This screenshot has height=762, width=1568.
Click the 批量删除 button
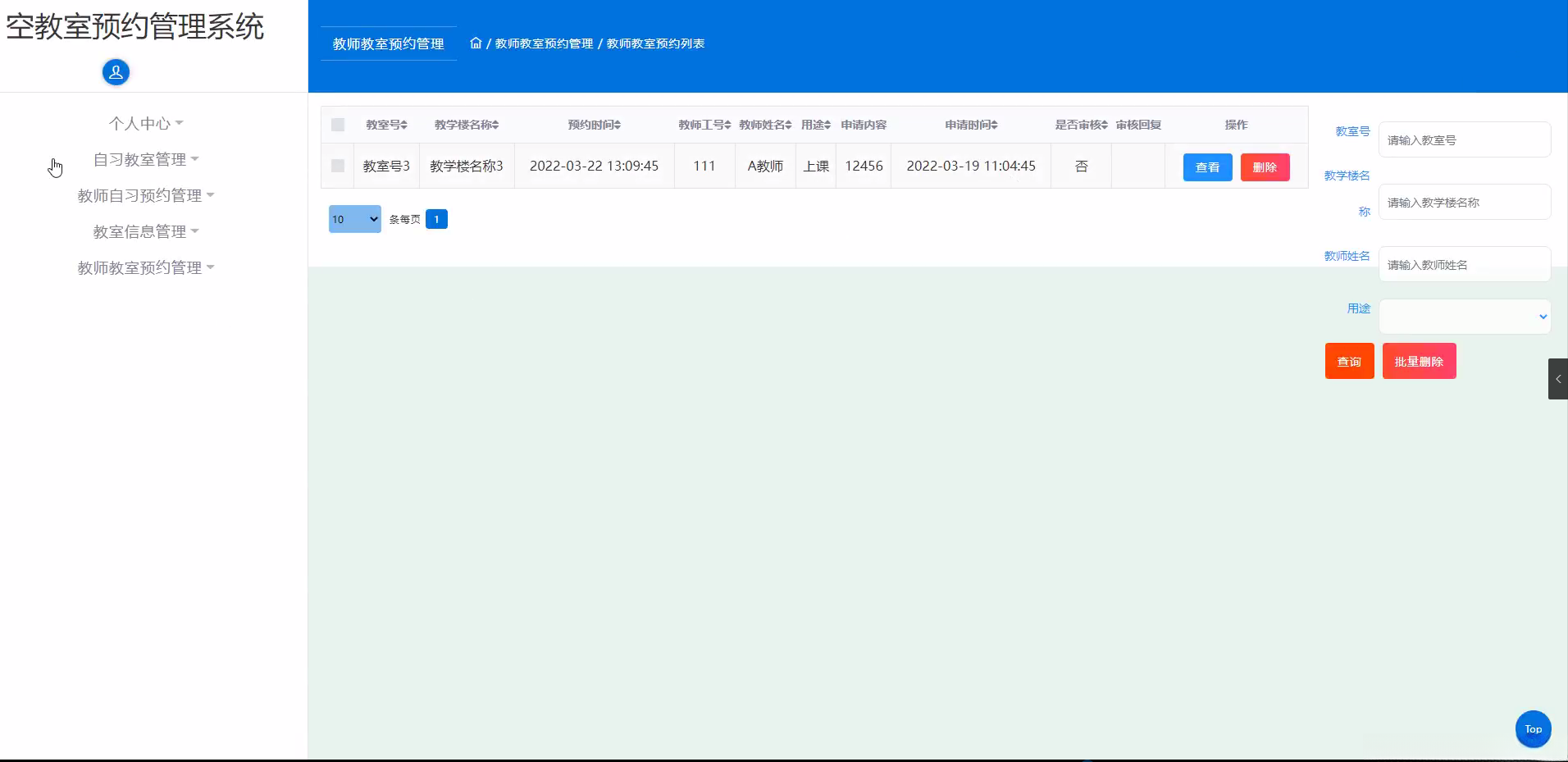click(x=1419, y=361)
